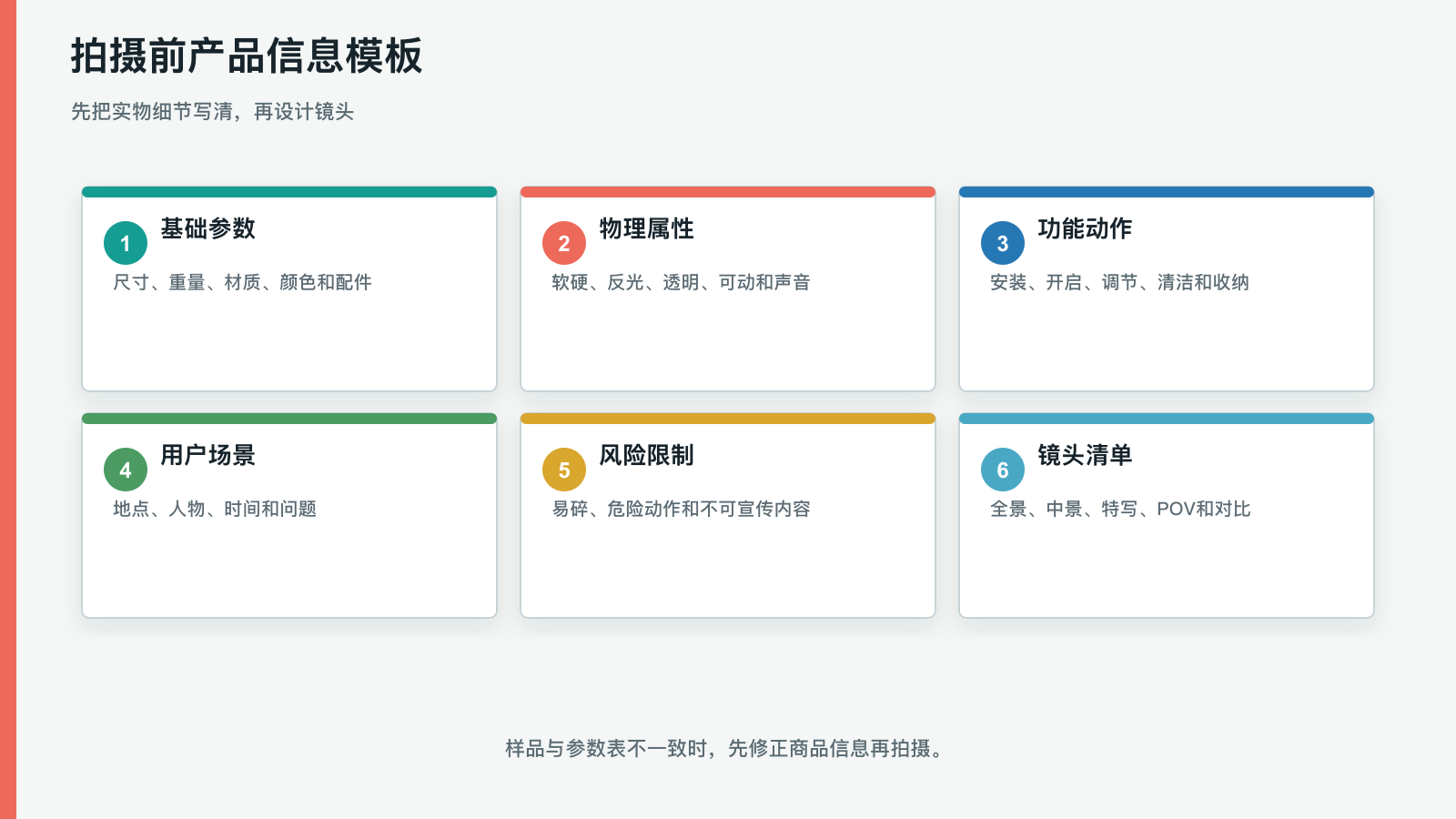Viewport: 1456px width, 819px height.
Task: Select text 全景、中景、特写、POV和对比
Action: (x=1120, y=509)
